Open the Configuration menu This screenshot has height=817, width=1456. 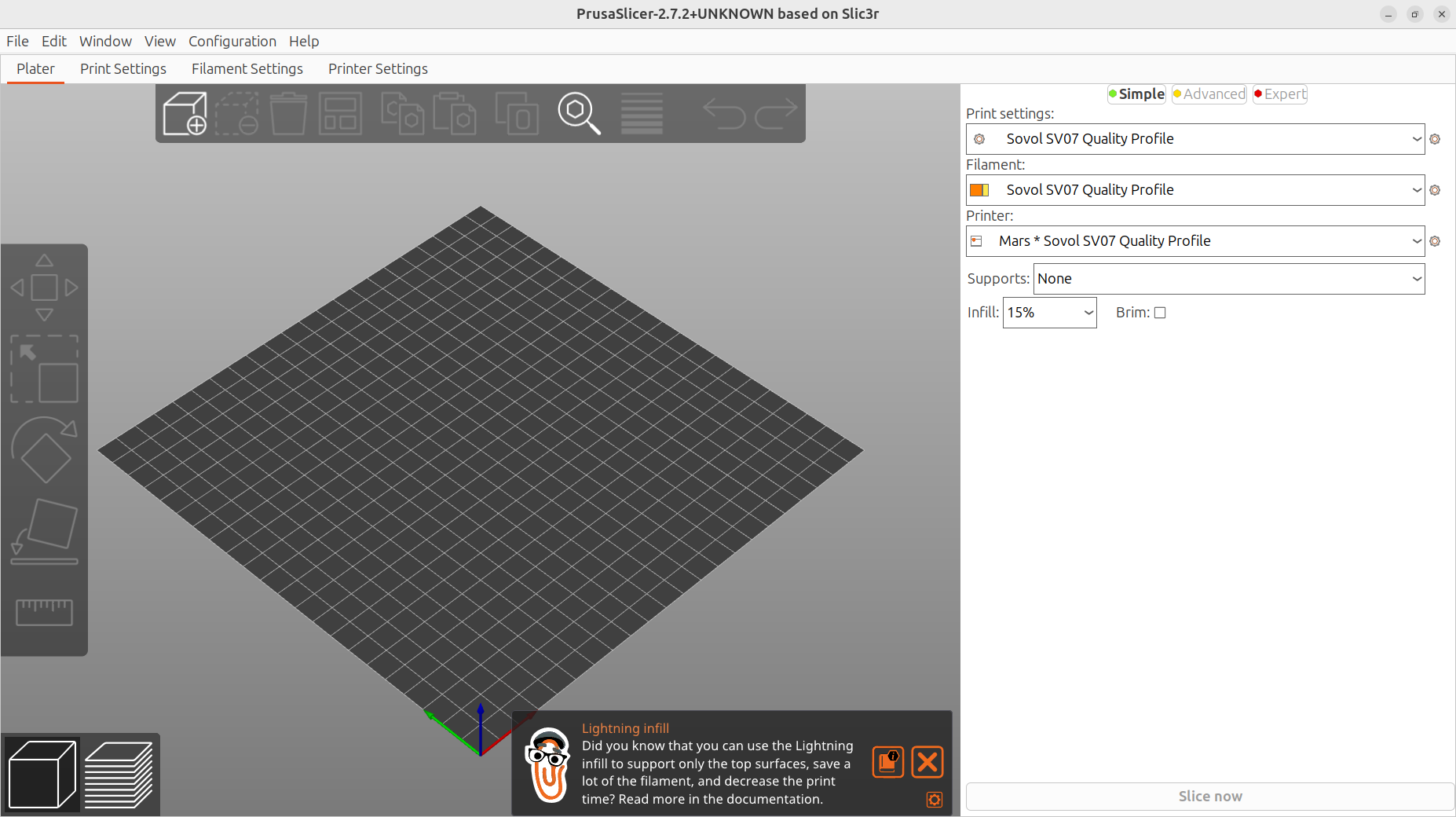pos(232,42)
